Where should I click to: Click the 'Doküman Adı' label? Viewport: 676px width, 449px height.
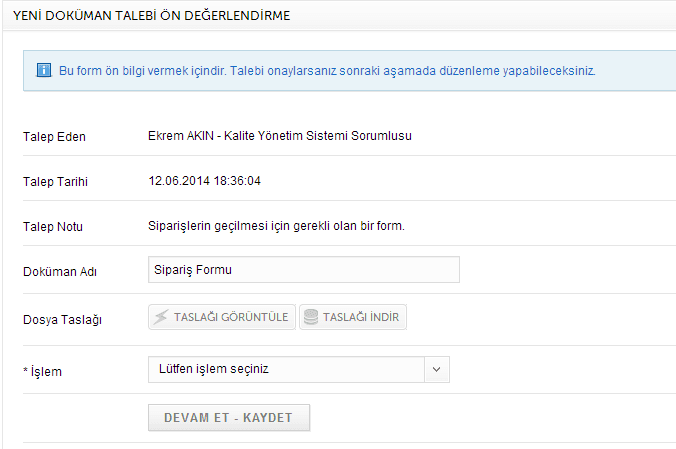point(60,272)
